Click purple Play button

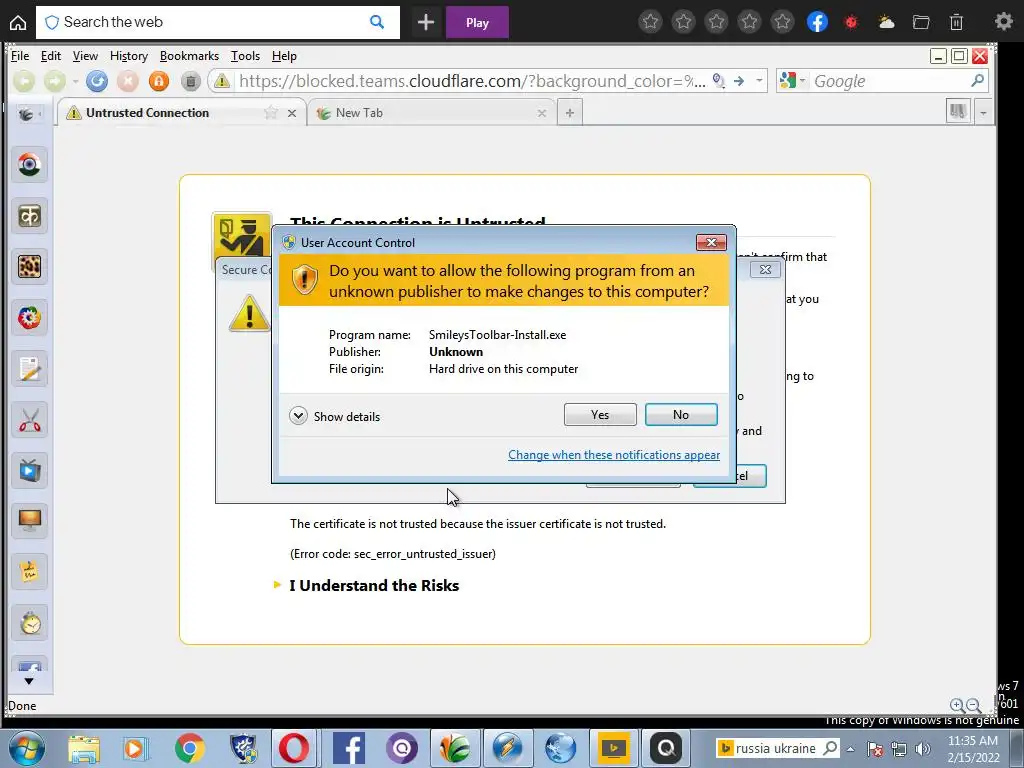[x=477, y=23]
